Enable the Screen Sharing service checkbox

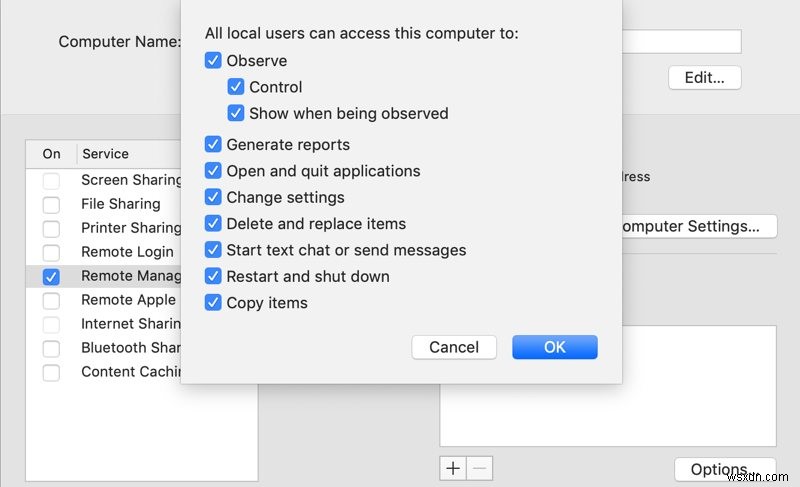pyautogui.click(x=51, y=180)
